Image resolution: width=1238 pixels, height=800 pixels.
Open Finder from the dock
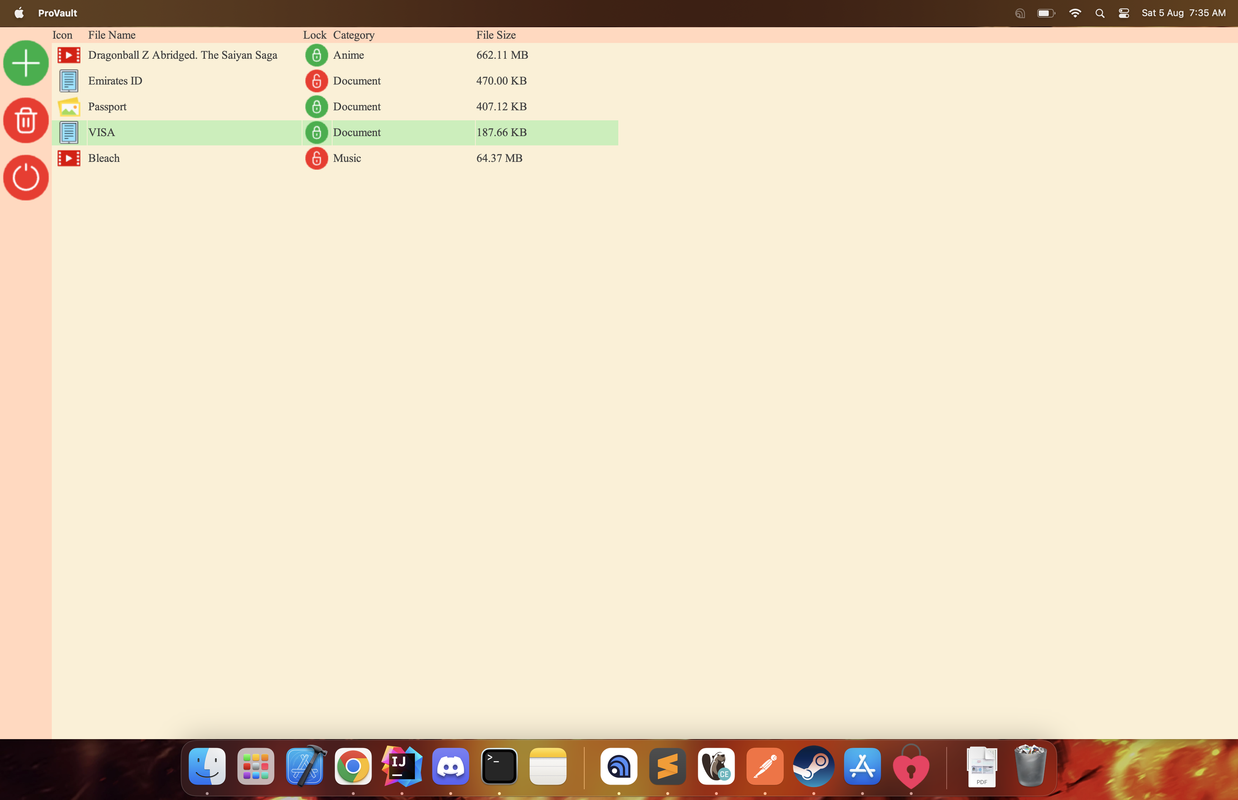tap(207, 767)
